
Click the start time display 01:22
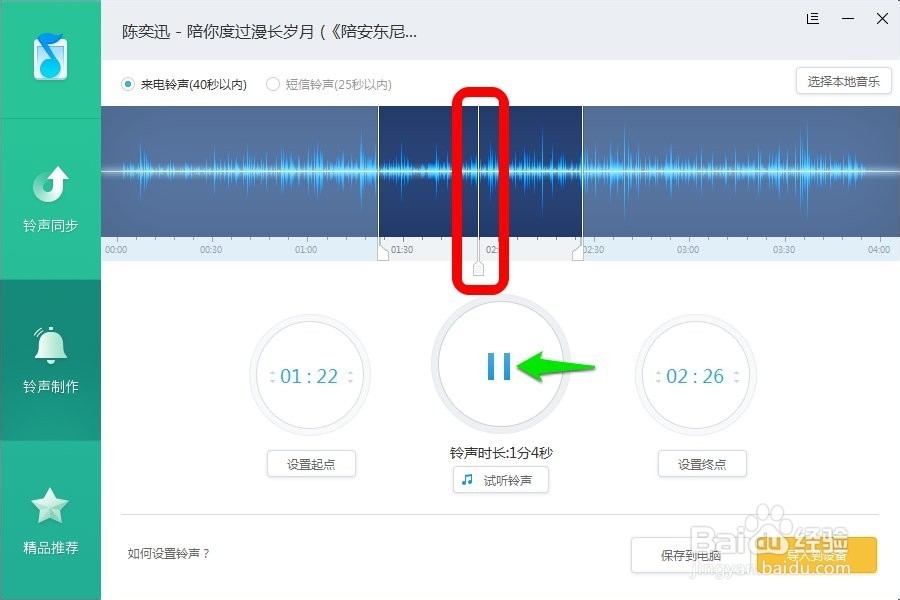click(310, 375)
